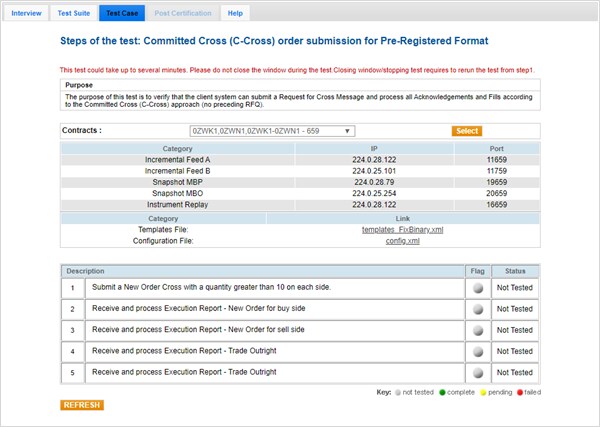Click the flag indicator for step 3
The width and height of the screenshot is (600, 427).
point(477,329)
